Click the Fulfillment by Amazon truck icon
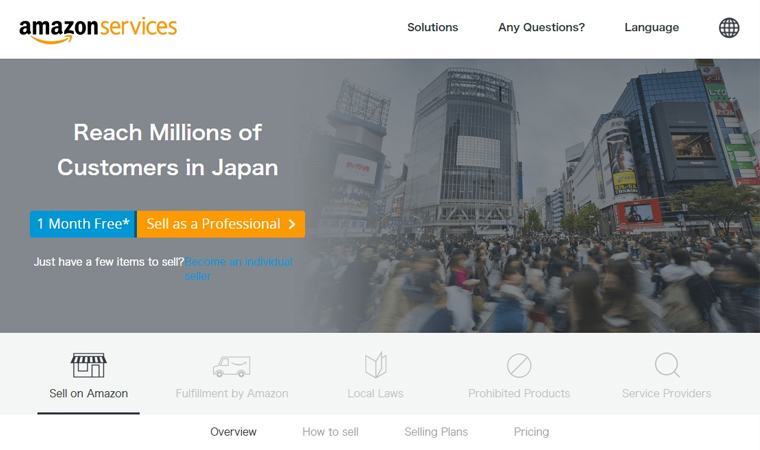Viewport: 760px width, 450px height. 231,366
